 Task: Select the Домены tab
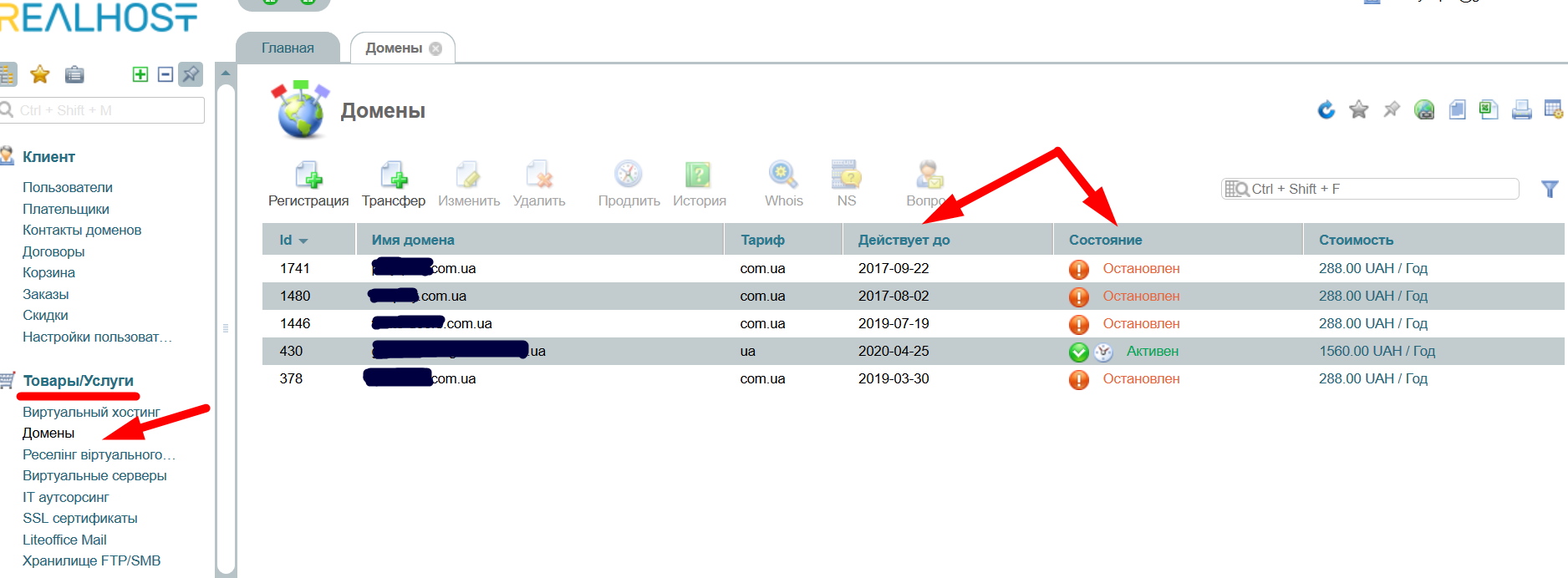(394, 48)
